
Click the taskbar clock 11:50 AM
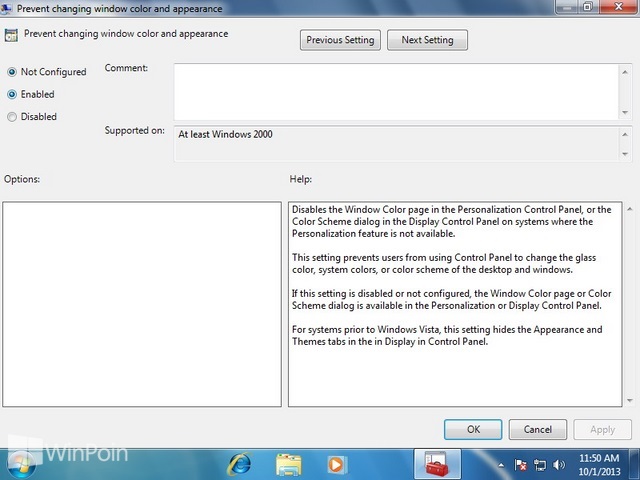(x=599, y=458)
